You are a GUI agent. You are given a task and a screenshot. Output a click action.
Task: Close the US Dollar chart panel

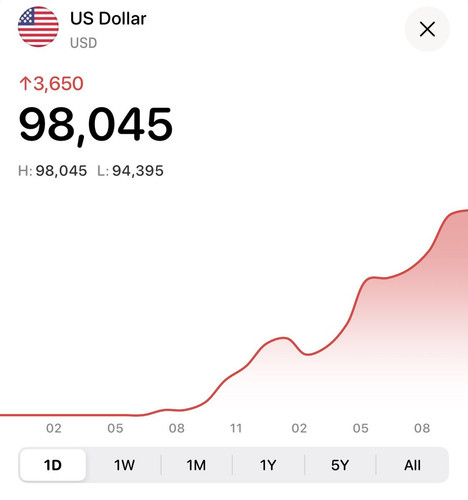(x=427, y=29)
